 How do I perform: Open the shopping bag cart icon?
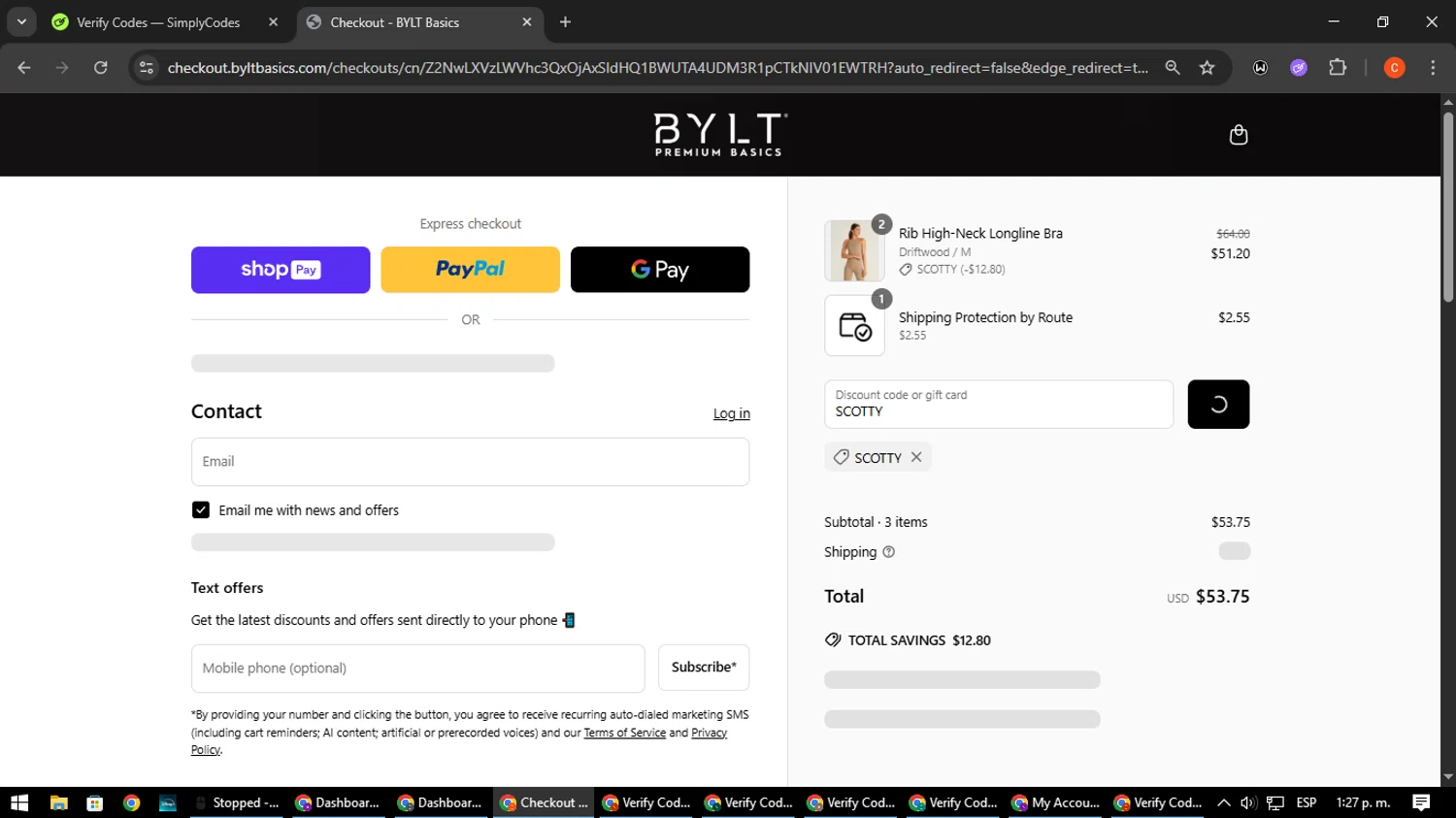click(1238, 135)
